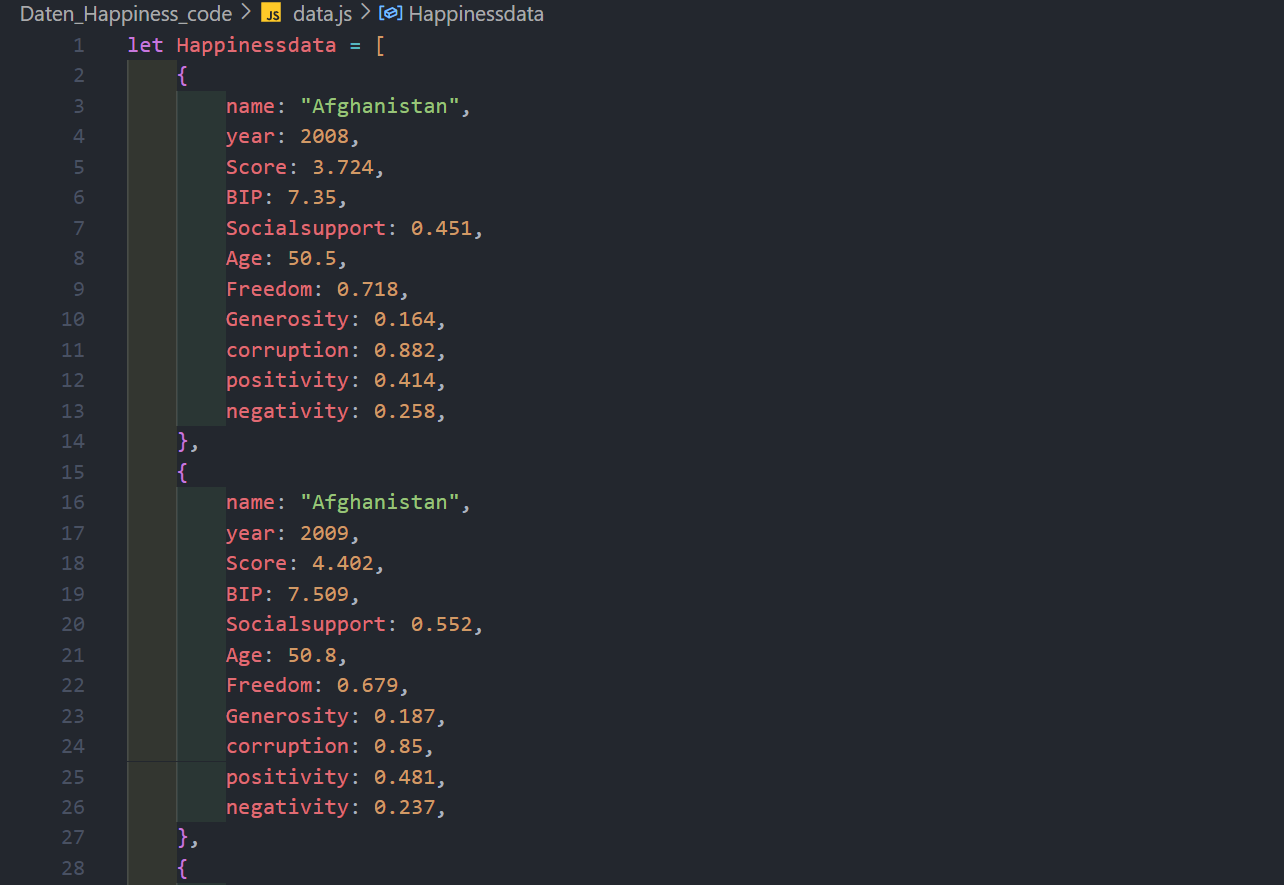Viewport: 1284px width, 885px height.
Task: Click the corruption value 0.882
Action: (x=404, y=350)
